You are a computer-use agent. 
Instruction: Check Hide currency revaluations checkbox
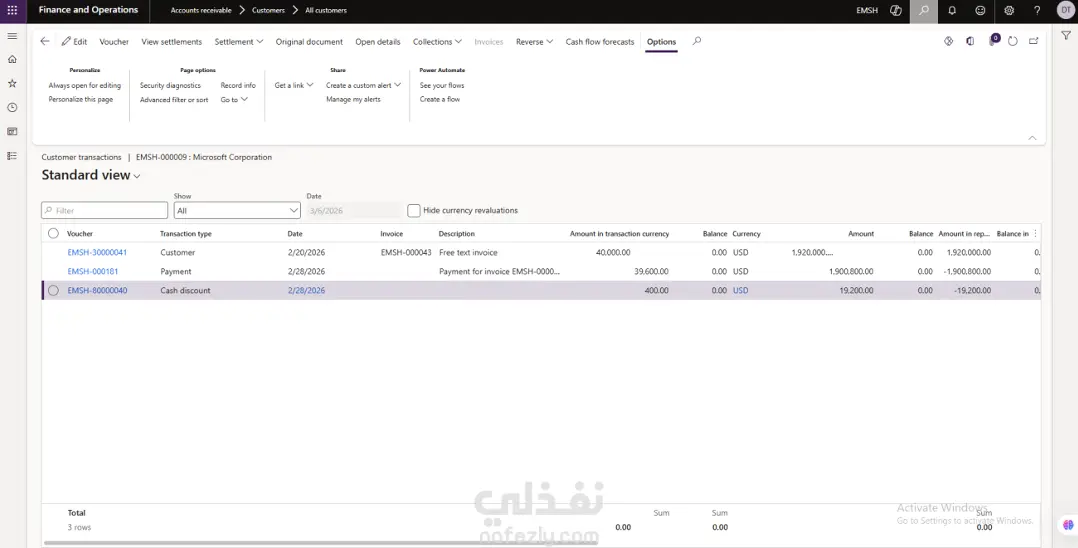click(x=414, y=210)
